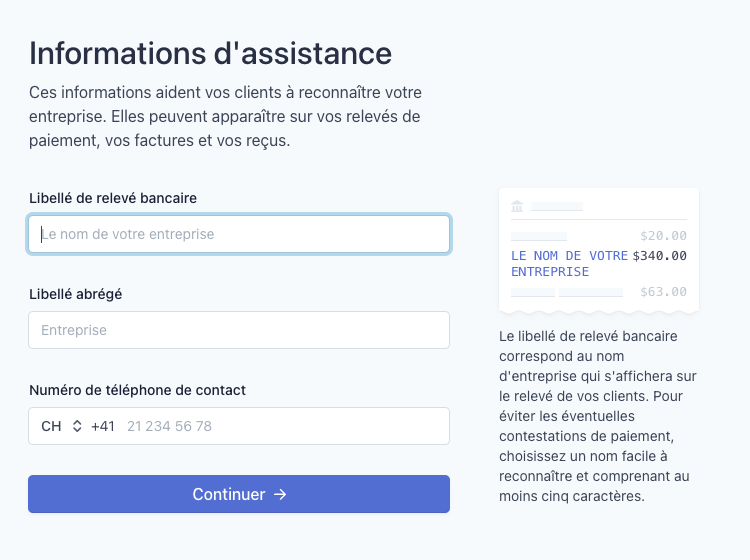Click the Numéro de téléphone de contact label
This screenshot has height=560, width=750.
(x=137, y=390)
